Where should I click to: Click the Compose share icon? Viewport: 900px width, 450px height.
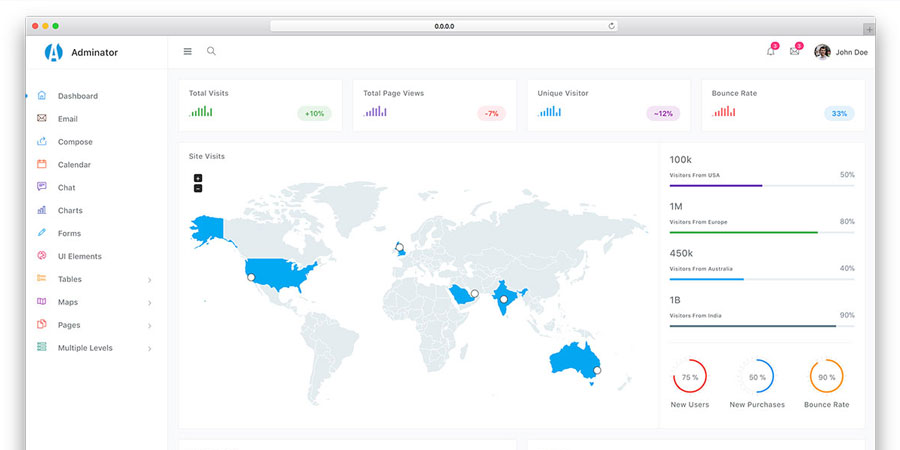41,141
